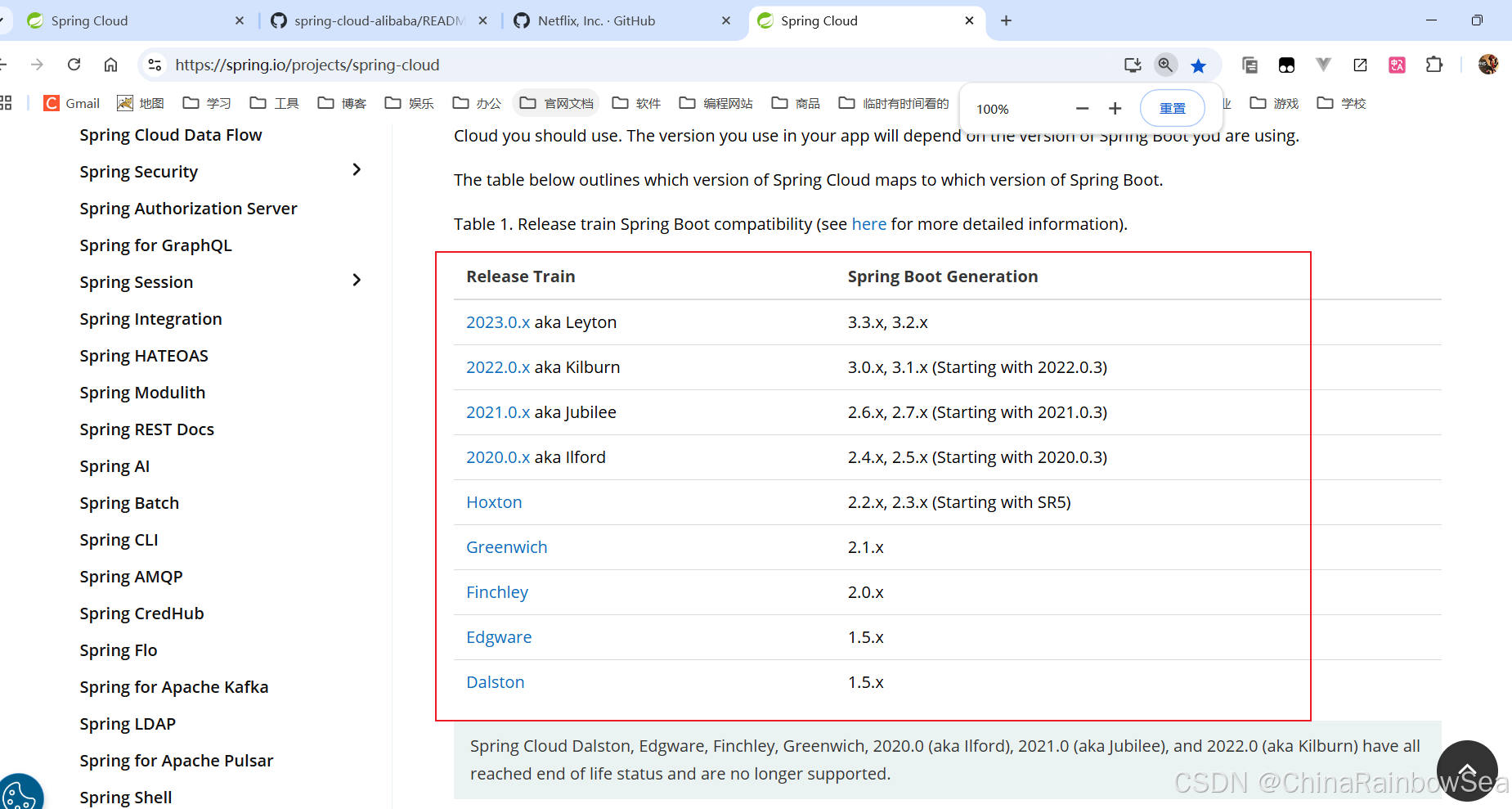Viewport: 1512px width, 809px height.
Task: Increase zoom with the plus button
Action: point(1115,109)
